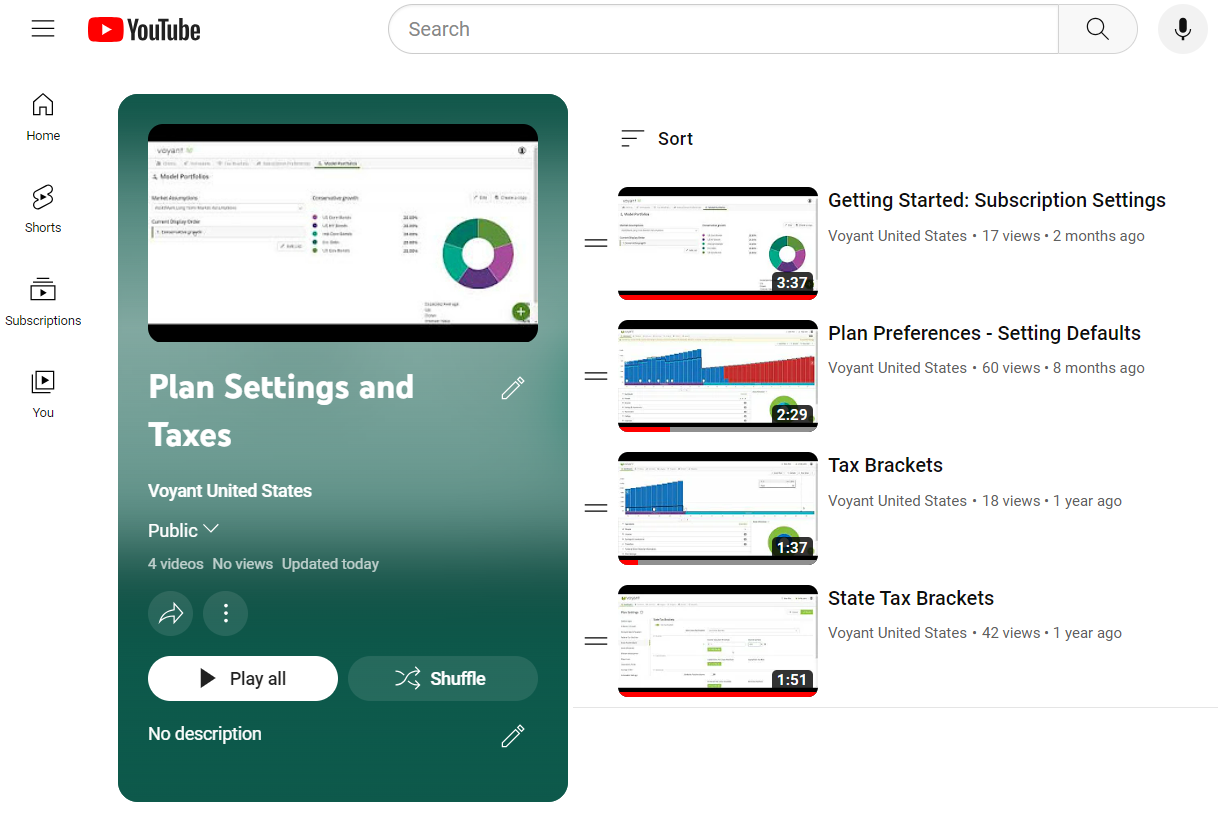Grab the drag handle for Plan Preferences video

click(596, 376)
